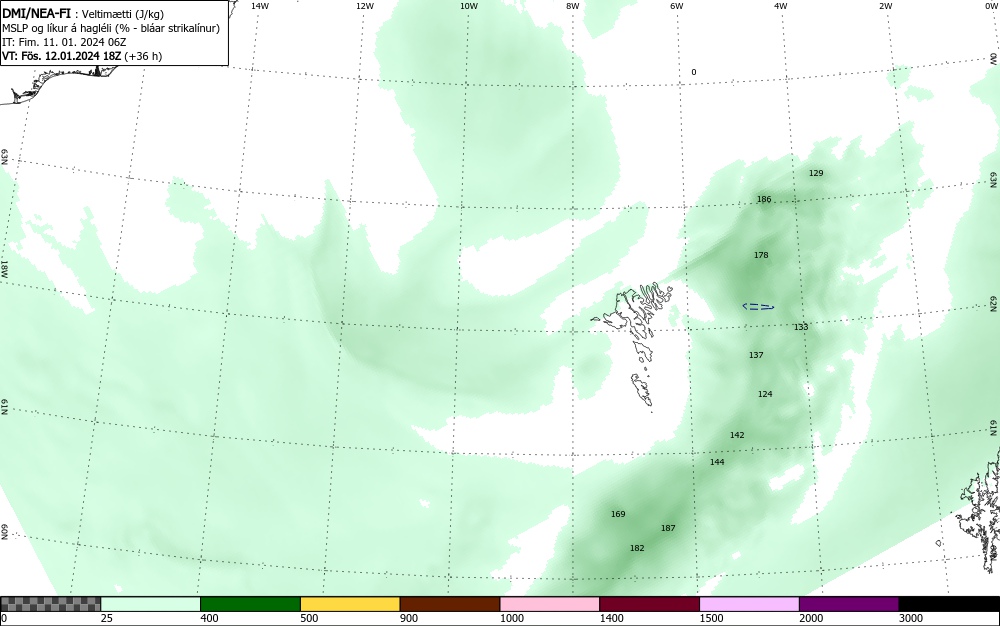Click the 60N latitude label
The image size is (1000, 626).
[4, 532]
